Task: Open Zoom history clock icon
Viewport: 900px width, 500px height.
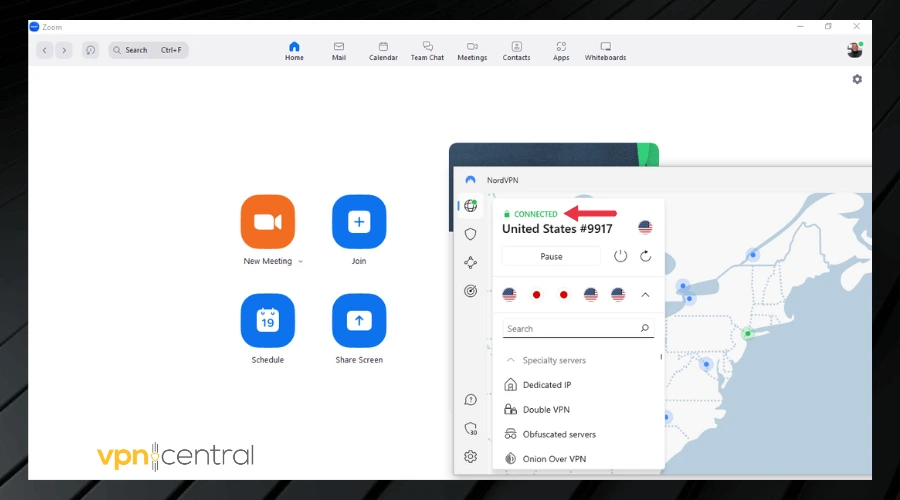Action: (90, 50)
